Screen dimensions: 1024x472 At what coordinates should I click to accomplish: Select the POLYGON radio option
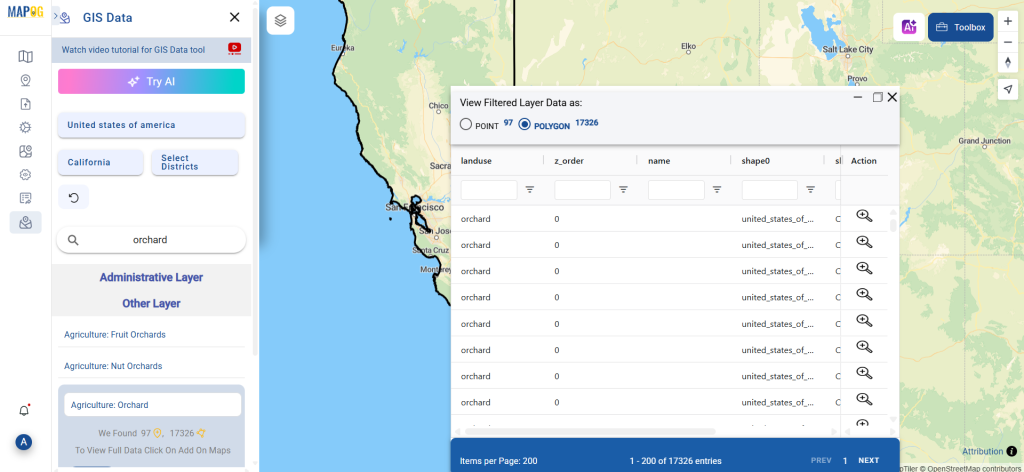point(525,125)
